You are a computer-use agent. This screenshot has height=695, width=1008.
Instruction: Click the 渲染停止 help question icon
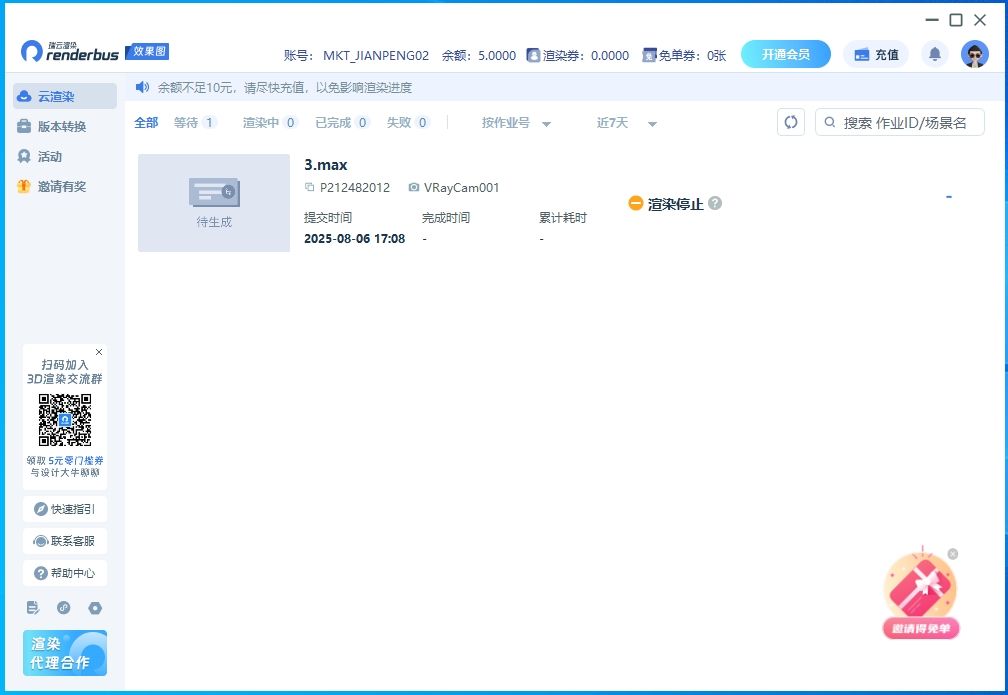tap(715, 203)
